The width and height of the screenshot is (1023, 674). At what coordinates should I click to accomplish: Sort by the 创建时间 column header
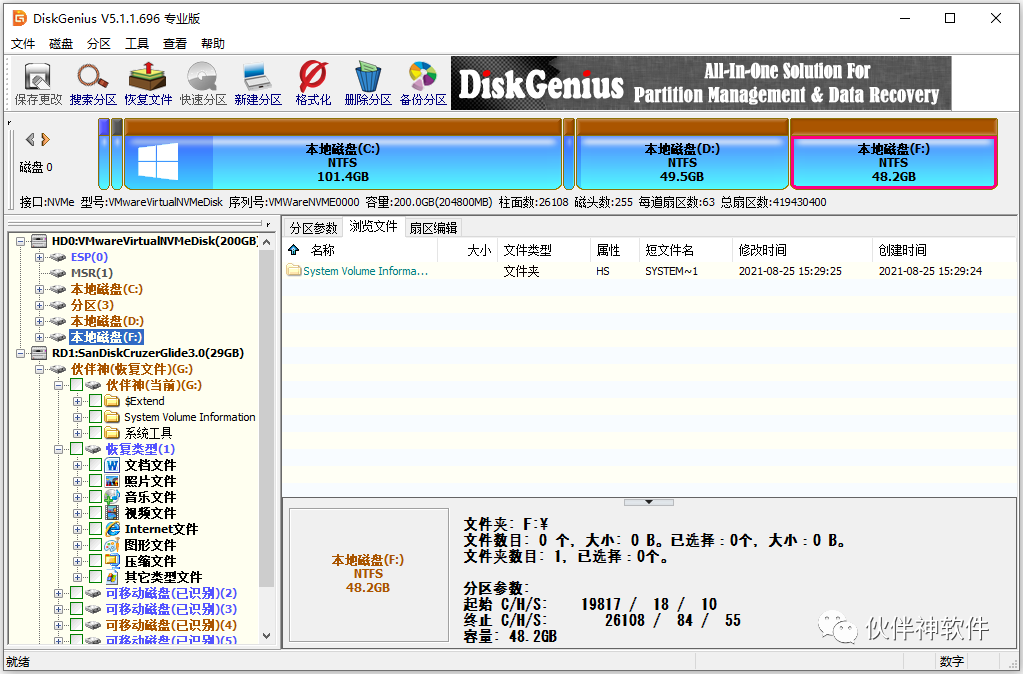[943, 250]
